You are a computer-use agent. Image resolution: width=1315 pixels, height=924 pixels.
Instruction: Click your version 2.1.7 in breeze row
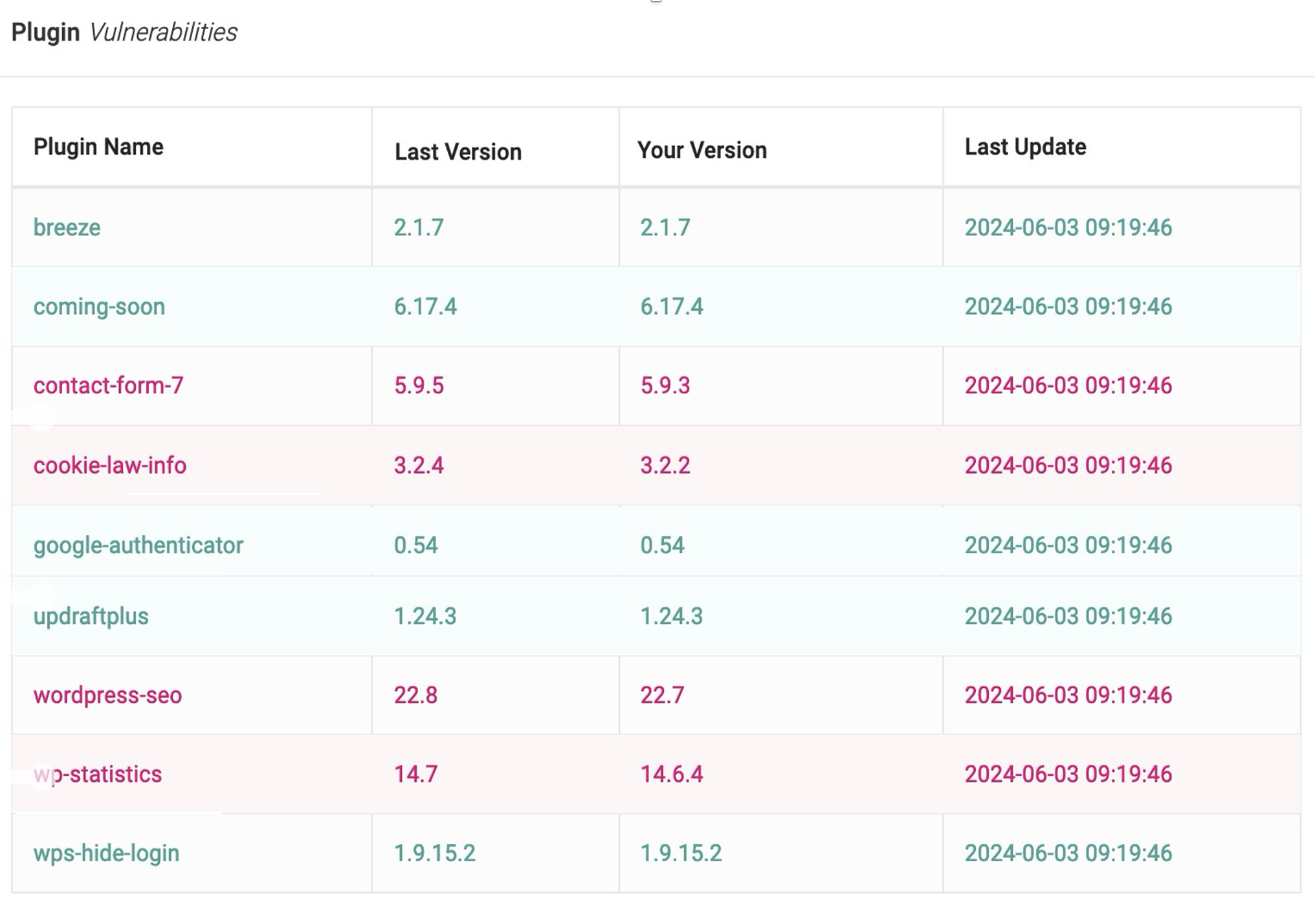(x=665, y=228)
